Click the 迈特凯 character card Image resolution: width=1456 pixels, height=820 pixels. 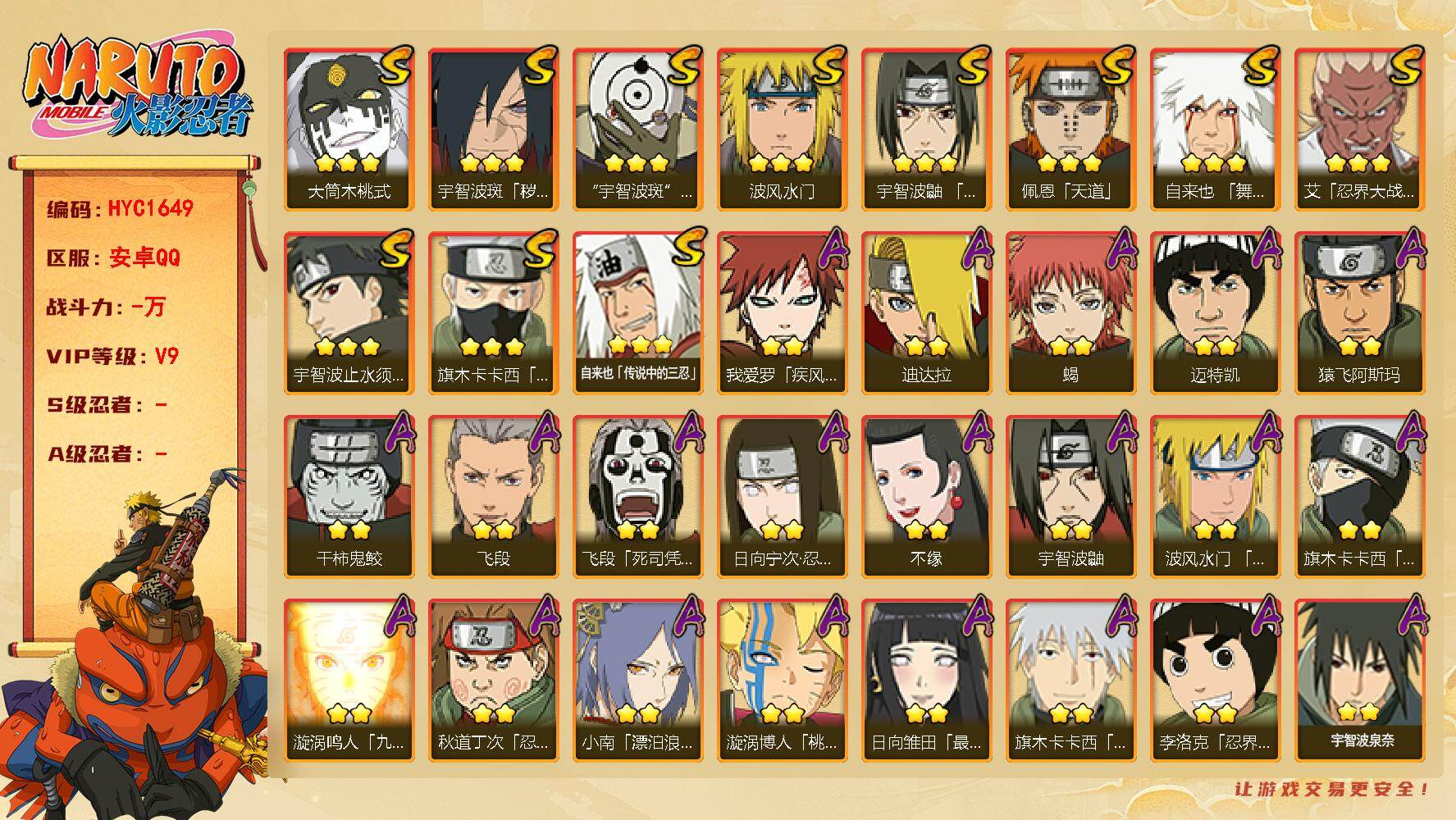1215,312
